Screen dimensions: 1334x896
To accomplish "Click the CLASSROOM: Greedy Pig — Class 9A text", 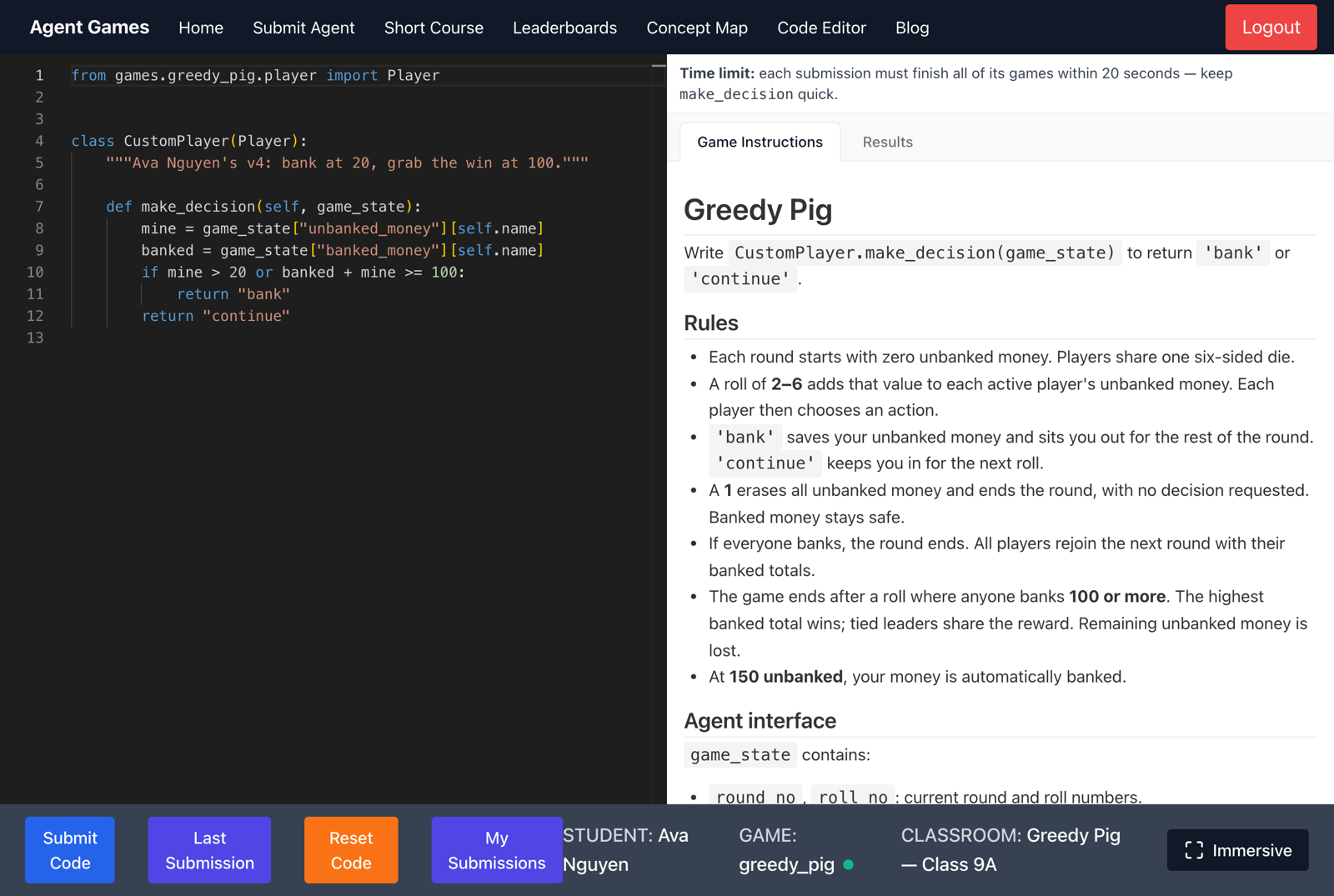I will pyautogui.click(x=1011, y=850).
